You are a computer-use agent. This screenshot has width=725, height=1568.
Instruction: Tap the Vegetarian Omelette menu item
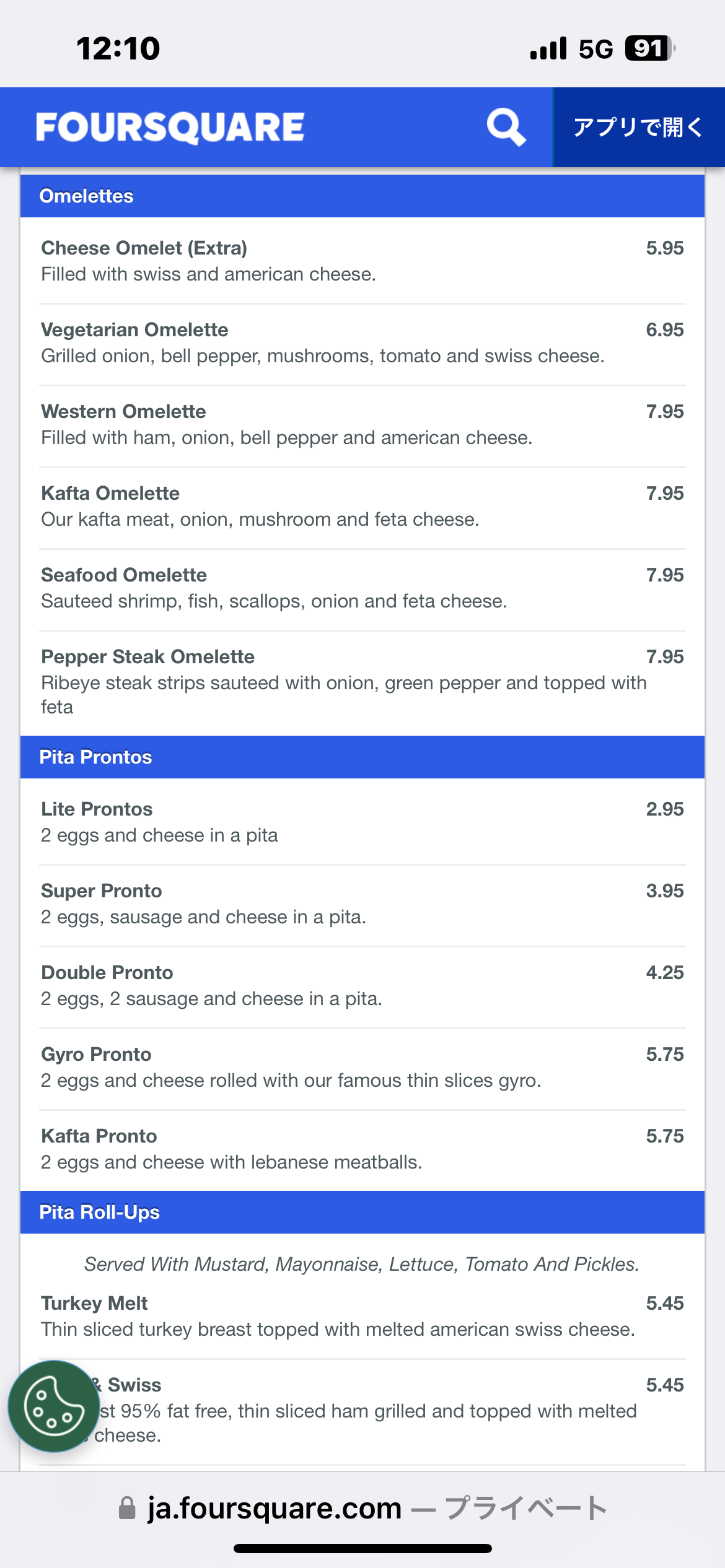pyautogui.click(x=134, y=330)
